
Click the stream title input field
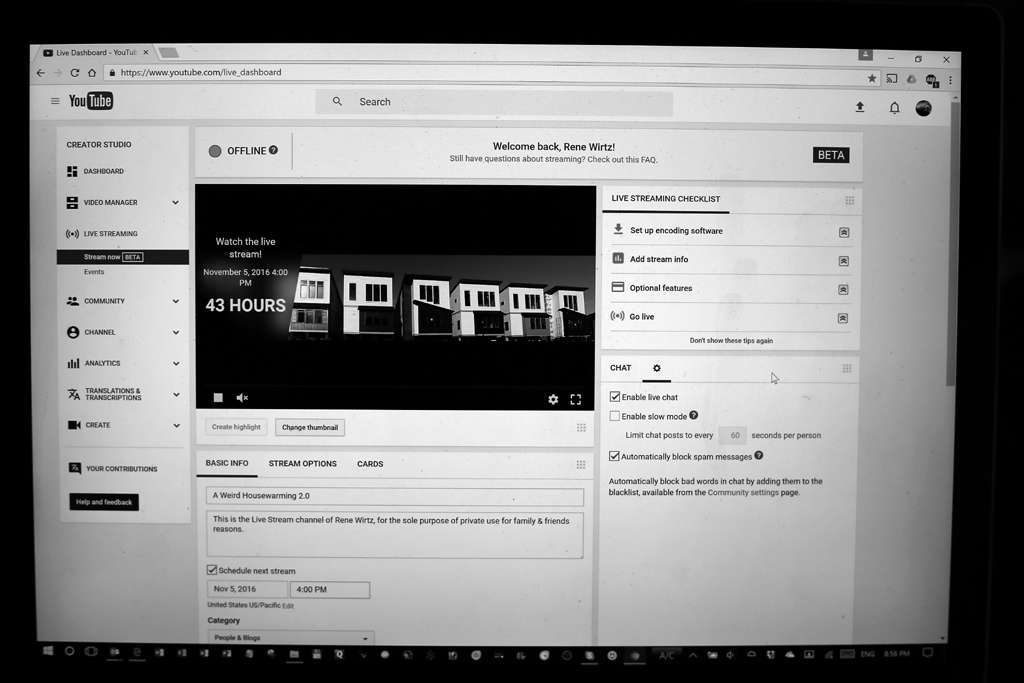tap(394, 496)
